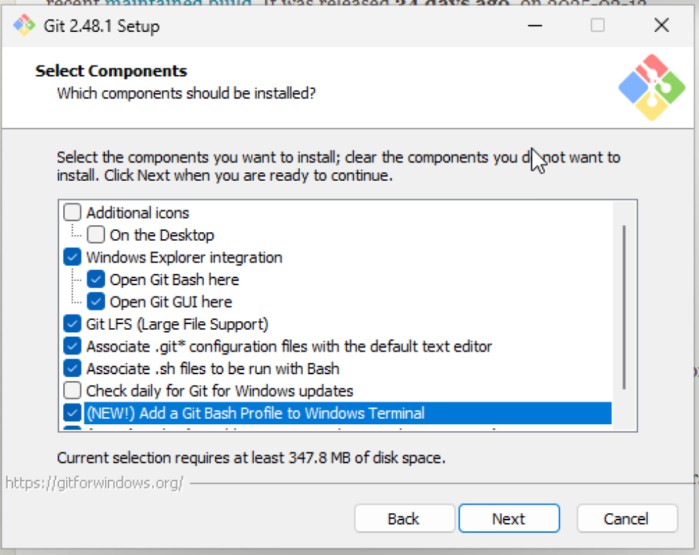Uncheck Associate .sh files with Bash
The height and width of the screenshot is (555, 699).
click(72, 369)
